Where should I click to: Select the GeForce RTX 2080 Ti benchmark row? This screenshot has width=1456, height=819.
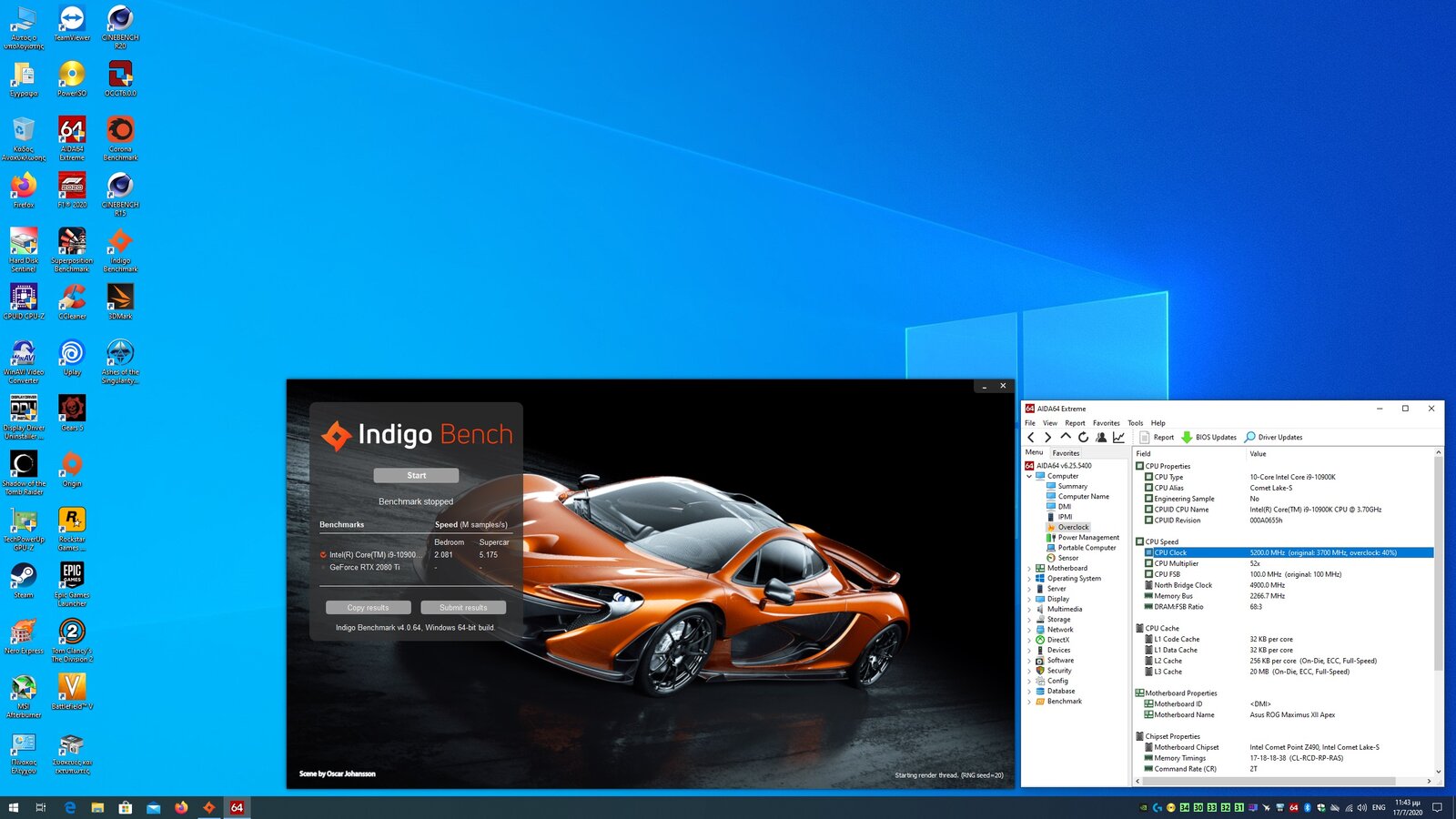pyautogui.click(x=416, y=567)
